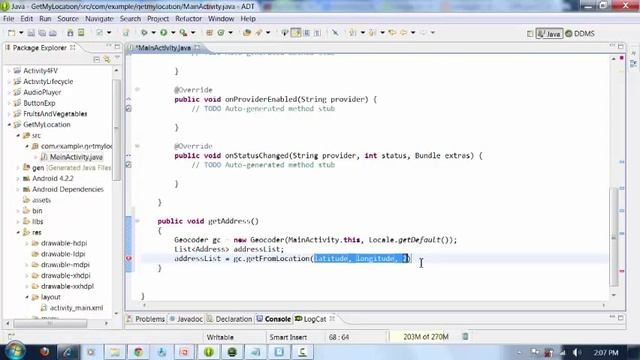Click the Back navigation arrow icon
640x360 pixels.
click(404, 33)
